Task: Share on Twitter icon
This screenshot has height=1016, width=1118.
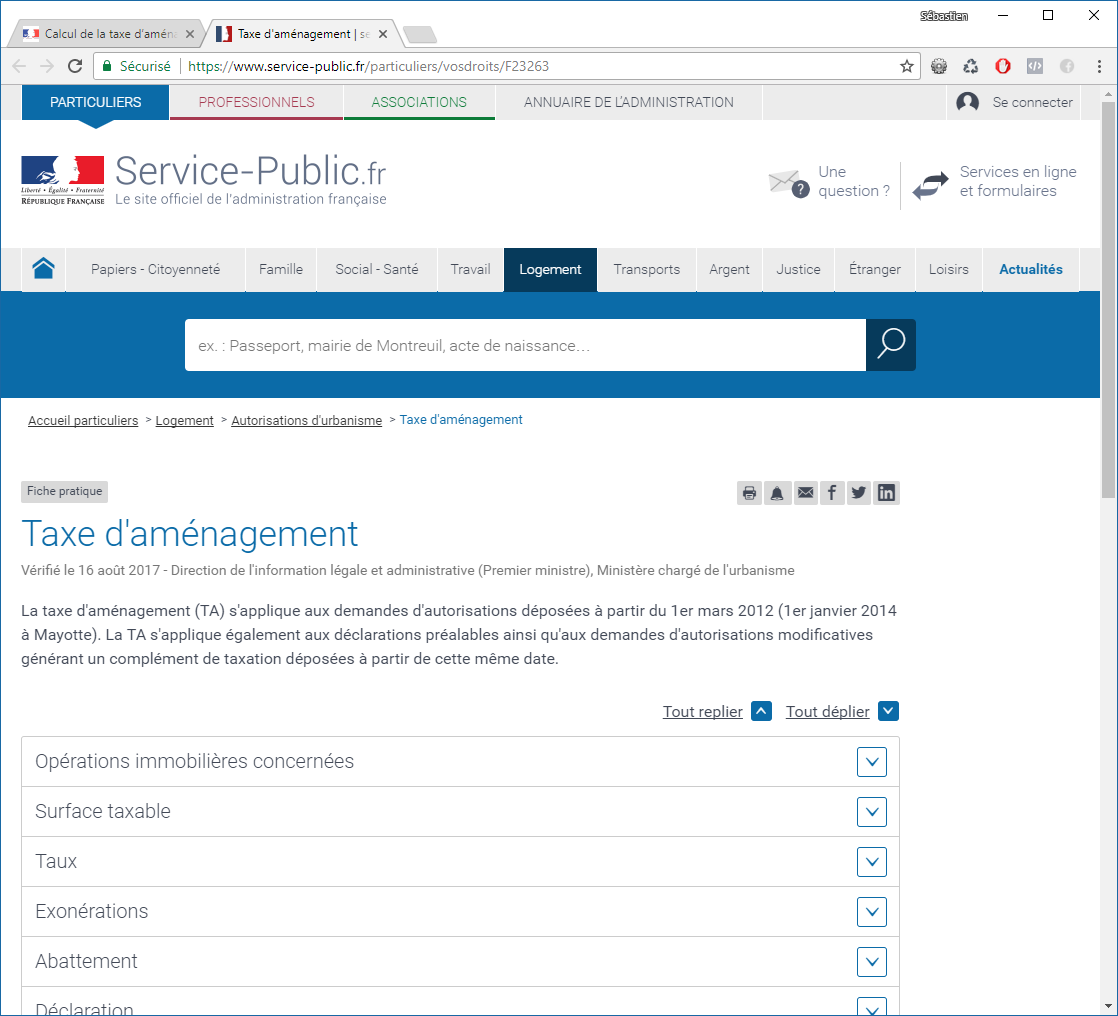Action: pyautogui.click(x=859, y=492)
